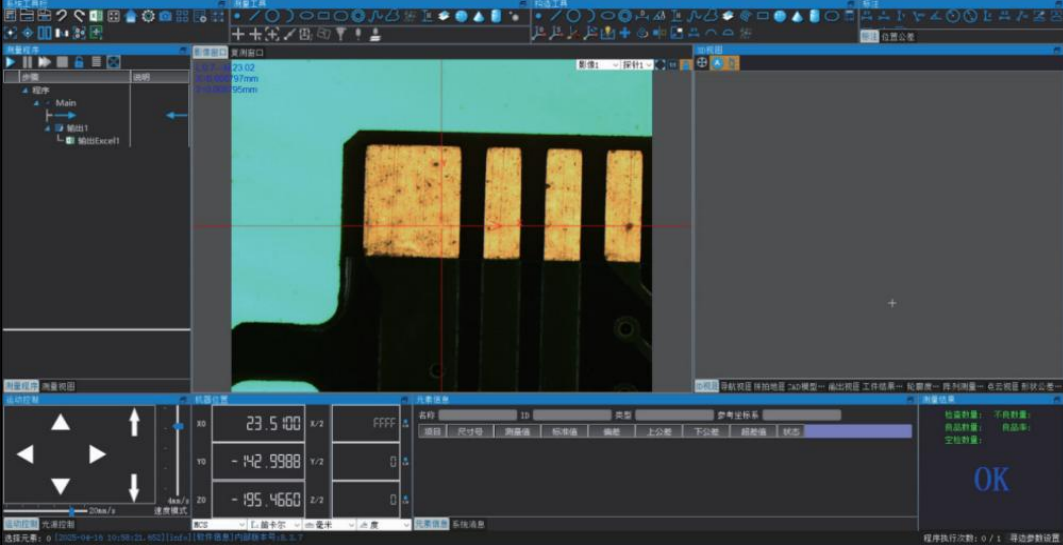The image size is (1063, 545).
Task: Toggle the lock icon in measurement program
Action: click(x=79, y=62)
